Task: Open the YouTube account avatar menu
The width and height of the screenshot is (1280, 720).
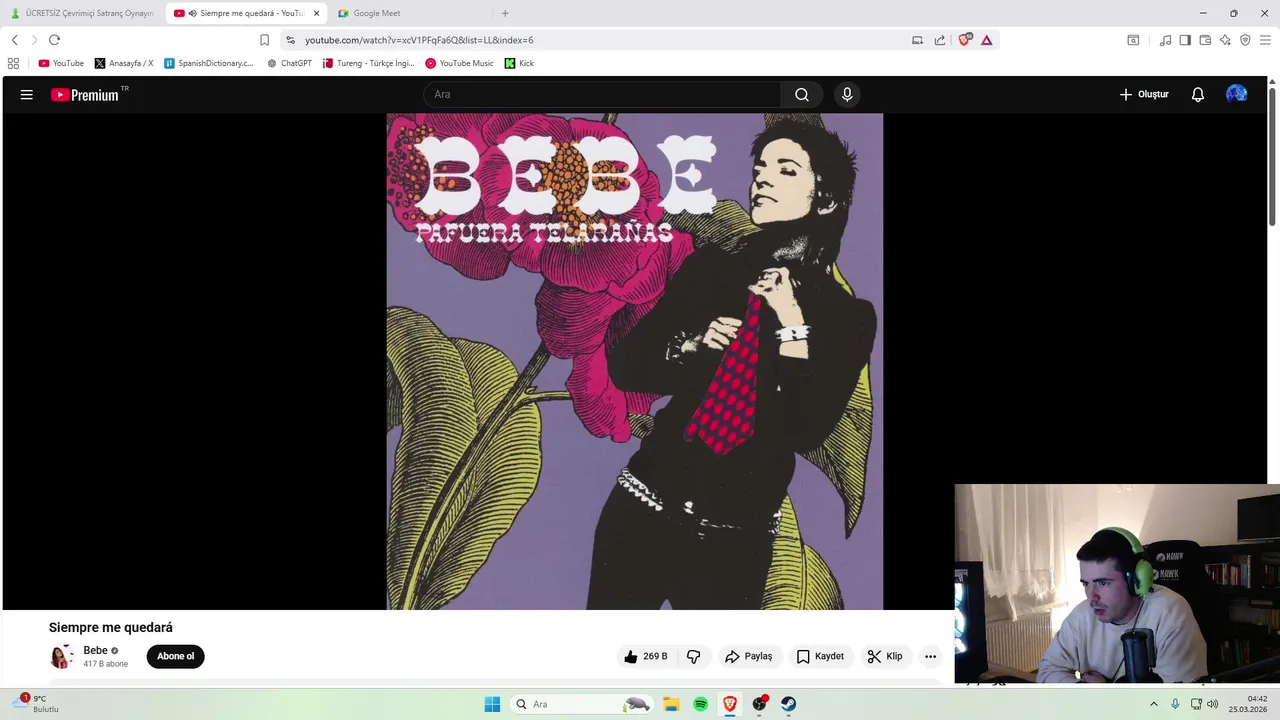Action: tap(1237, 94)
